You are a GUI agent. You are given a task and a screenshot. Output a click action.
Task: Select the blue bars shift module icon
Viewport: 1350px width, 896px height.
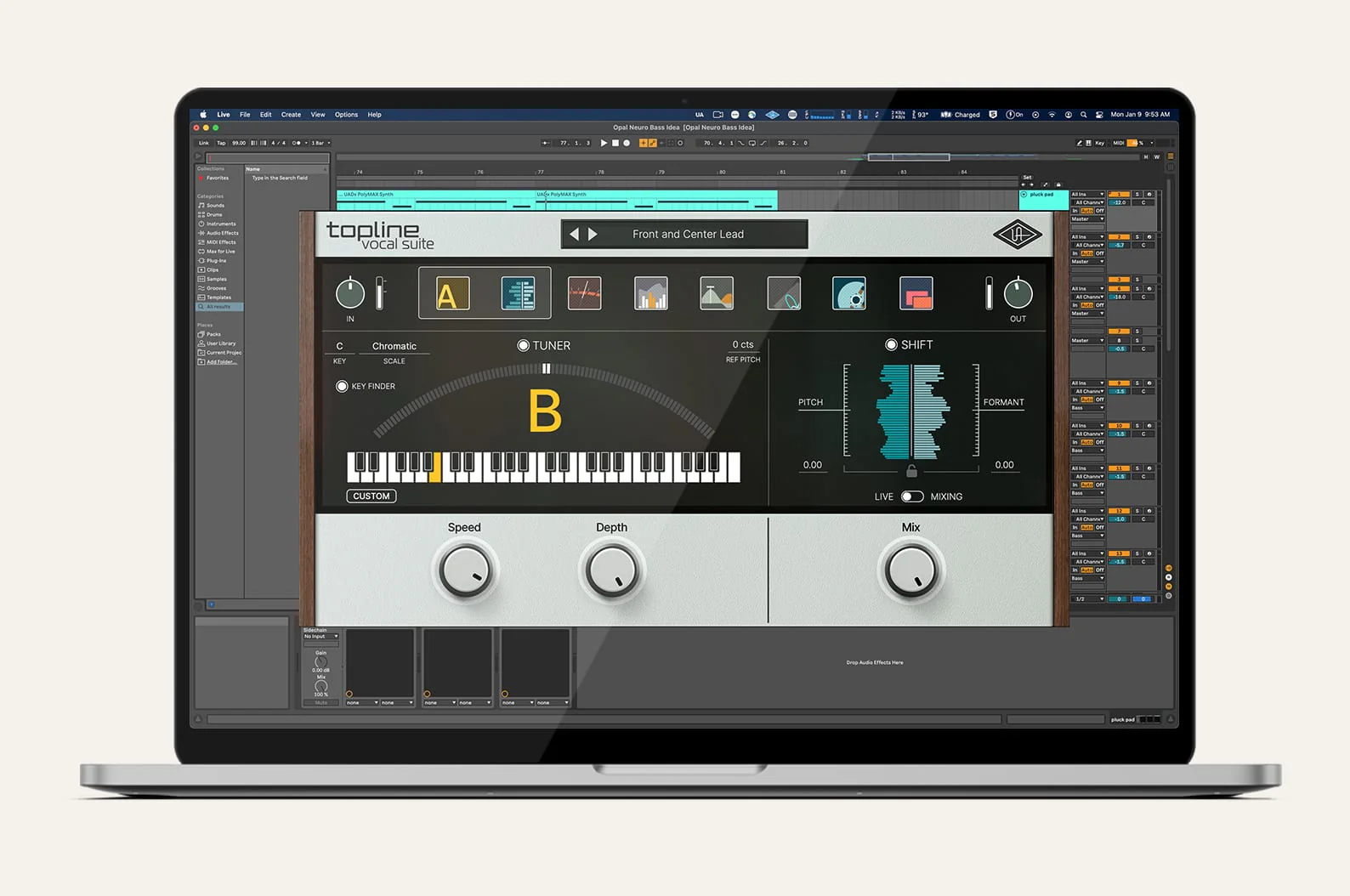tap(518, 294)
